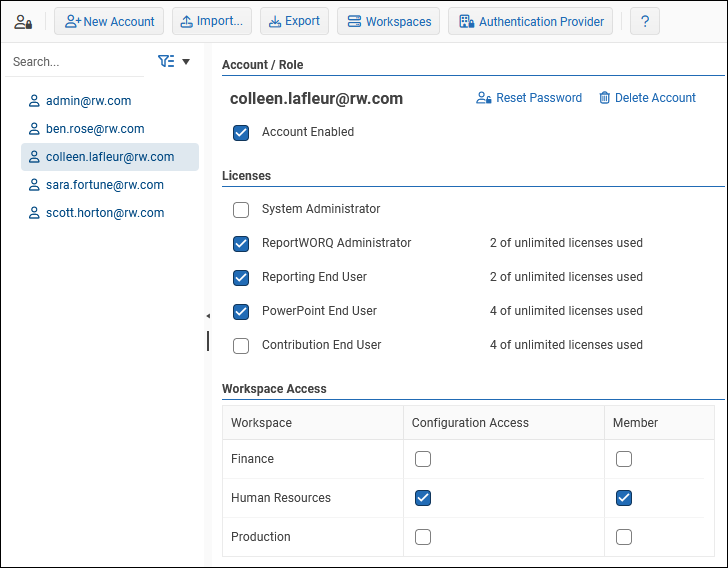Screen dimensions: 728x568
Task: Check the Contribution End User license
Action: [x=241, y=346]
